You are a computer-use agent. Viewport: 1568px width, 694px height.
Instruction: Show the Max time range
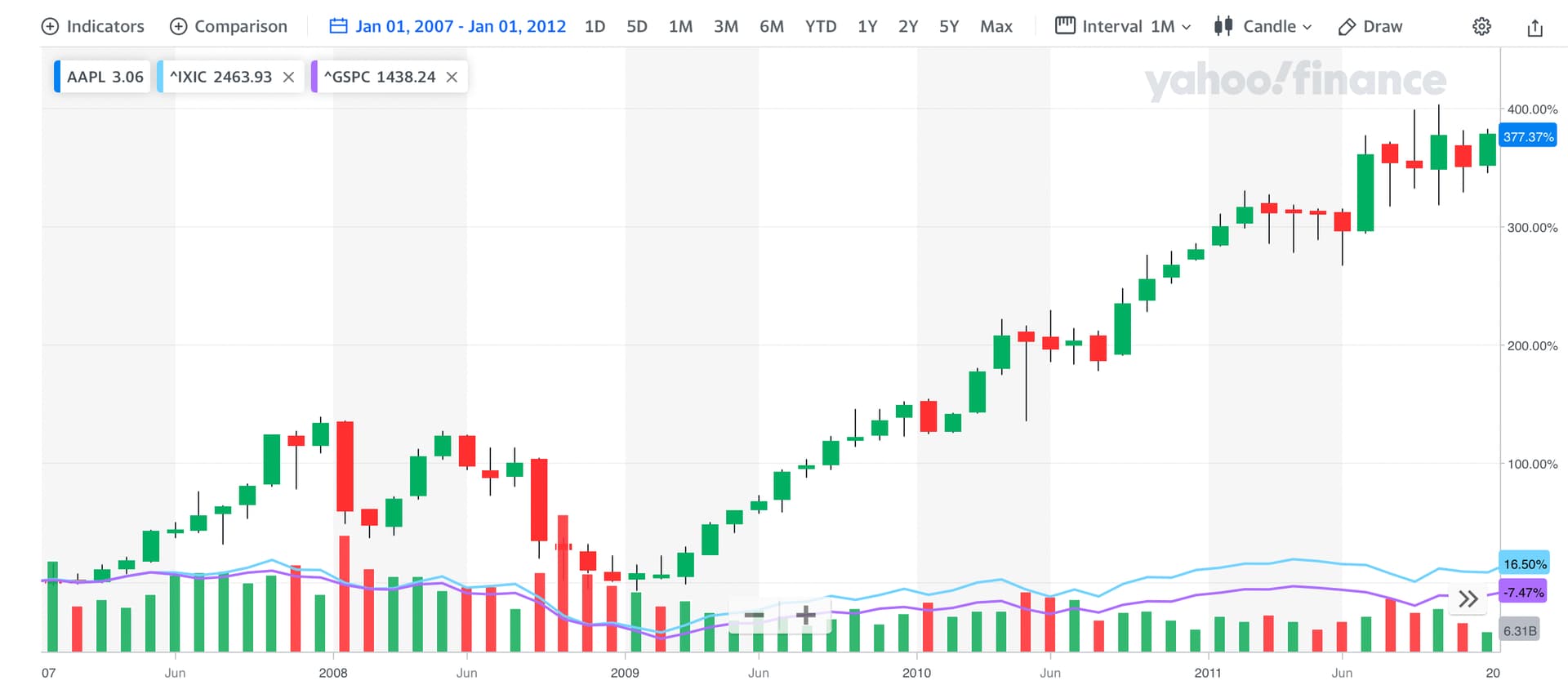pyautogui.click(x=996, y=26)
